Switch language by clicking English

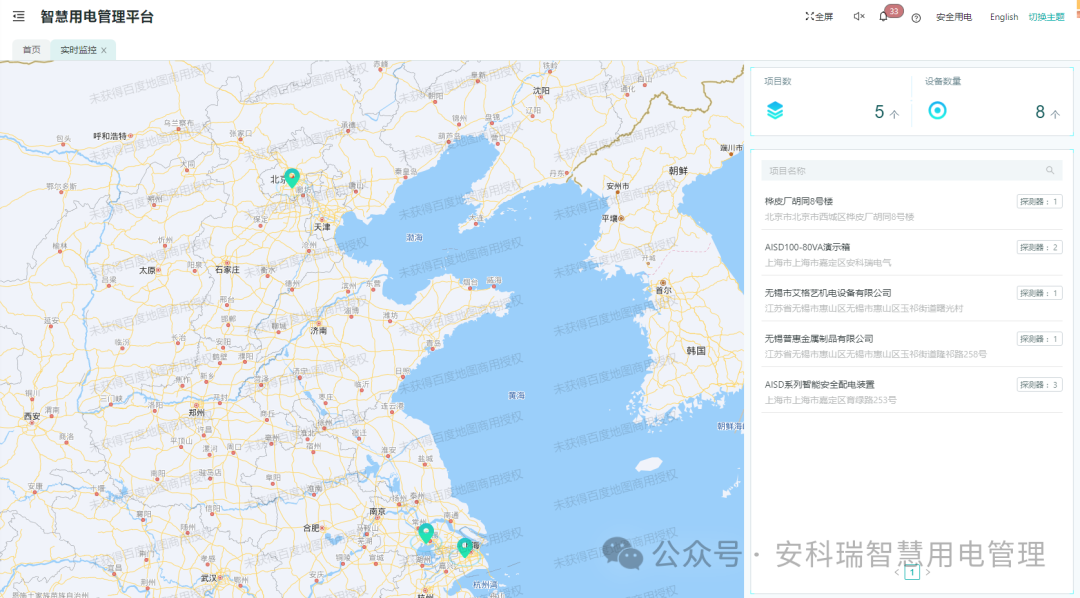click(x=1003, y=17)
